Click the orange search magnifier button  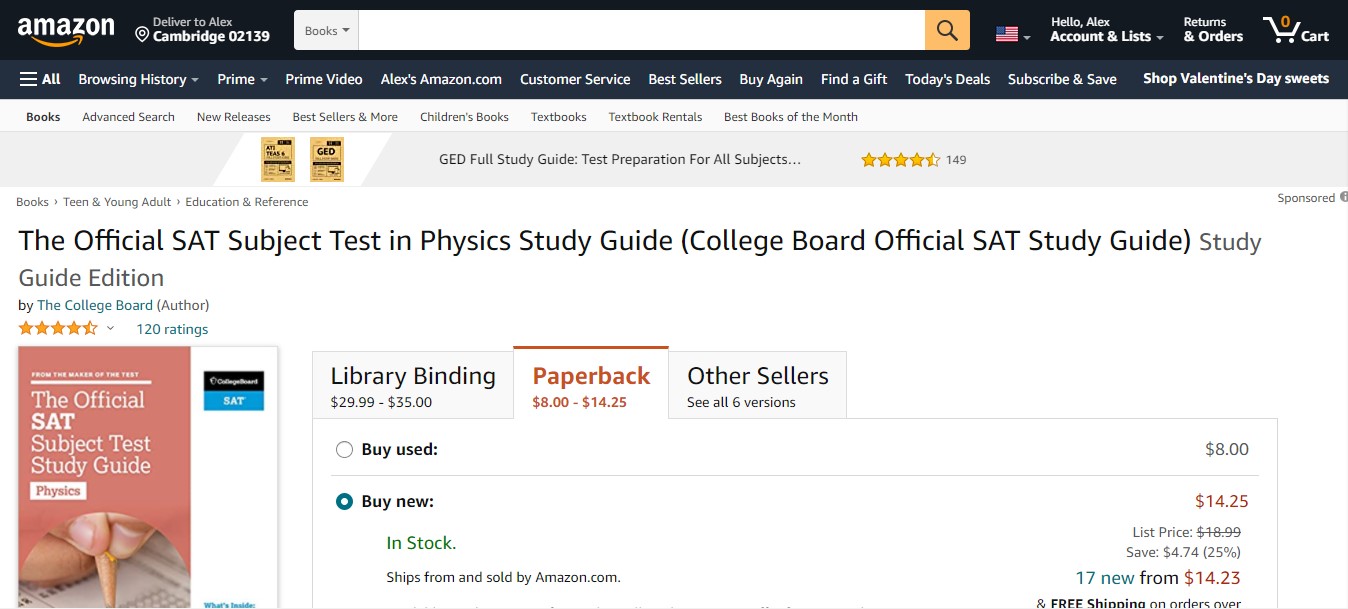[x=947, y=30]
